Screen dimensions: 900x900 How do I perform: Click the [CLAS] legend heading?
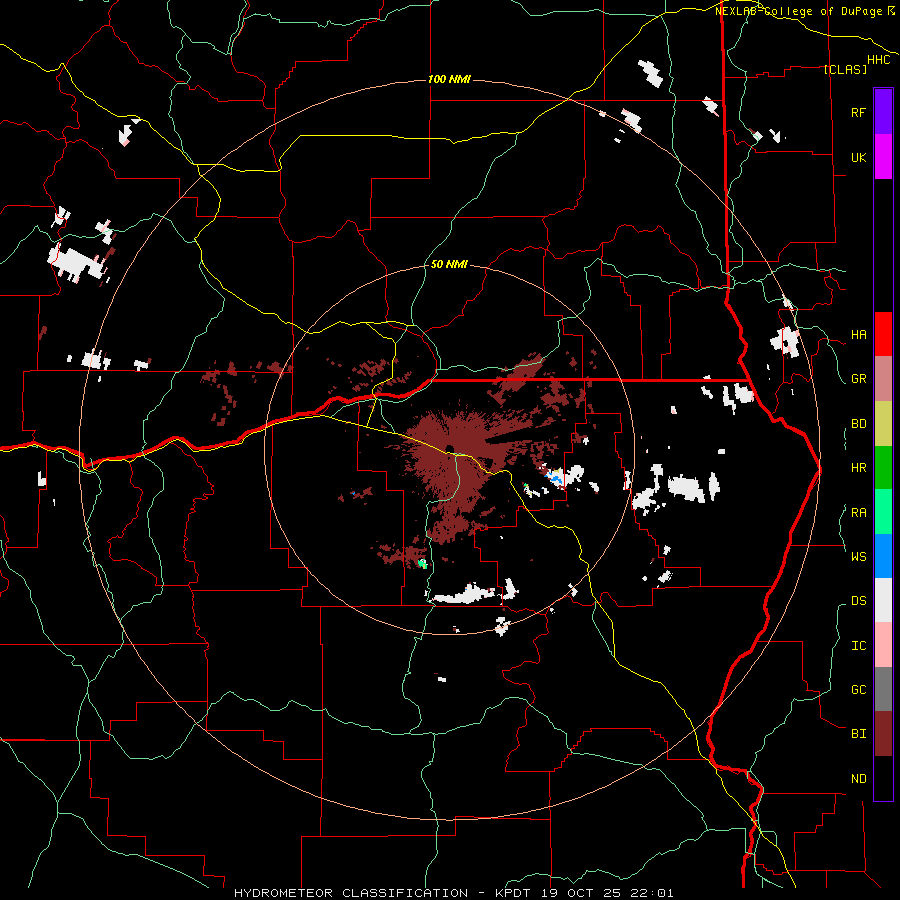coord(845,69)
